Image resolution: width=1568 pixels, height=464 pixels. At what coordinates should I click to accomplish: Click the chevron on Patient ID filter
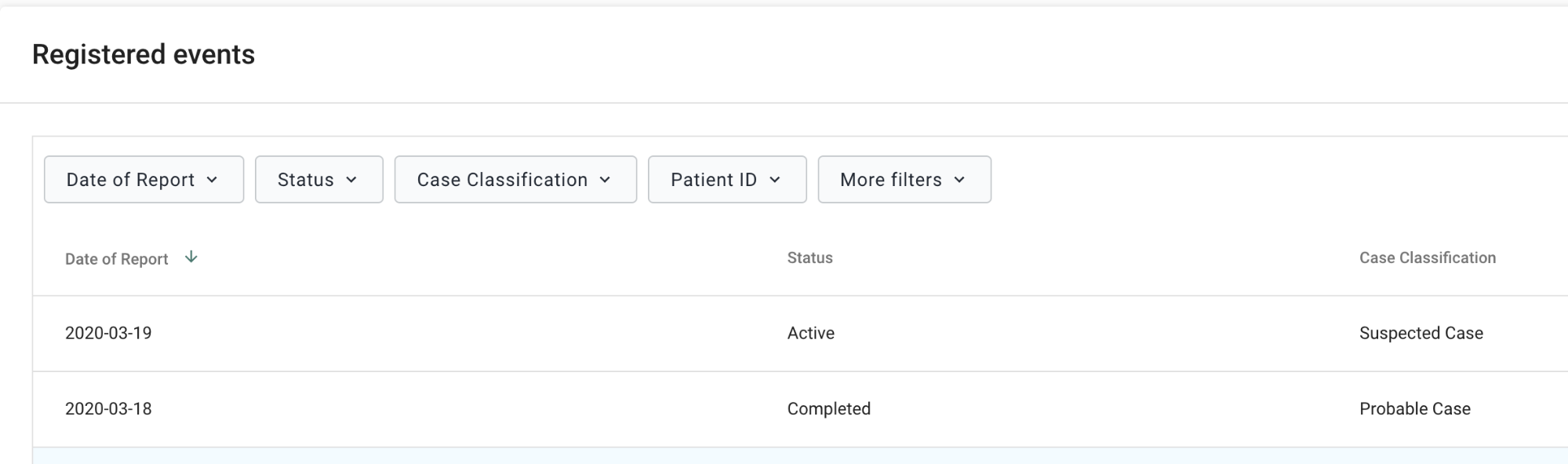tap(775, 180)
